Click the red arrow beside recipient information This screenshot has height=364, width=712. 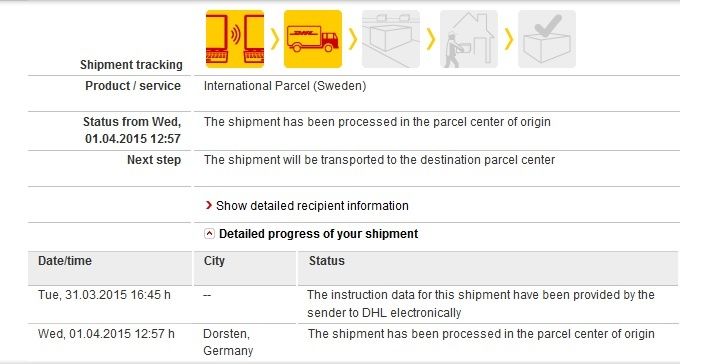(208, 205)
